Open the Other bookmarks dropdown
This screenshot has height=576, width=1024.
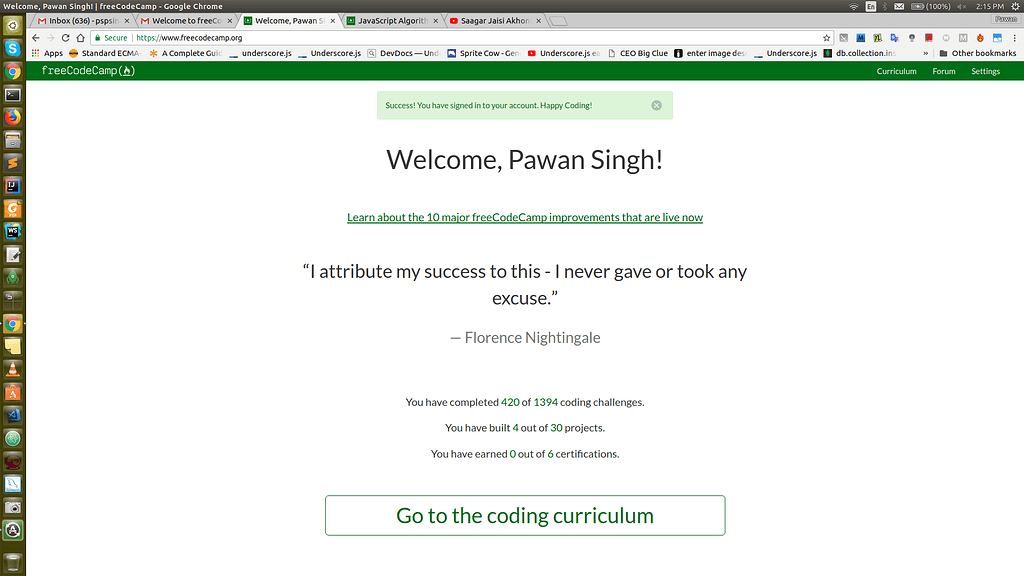coord(978,52)
